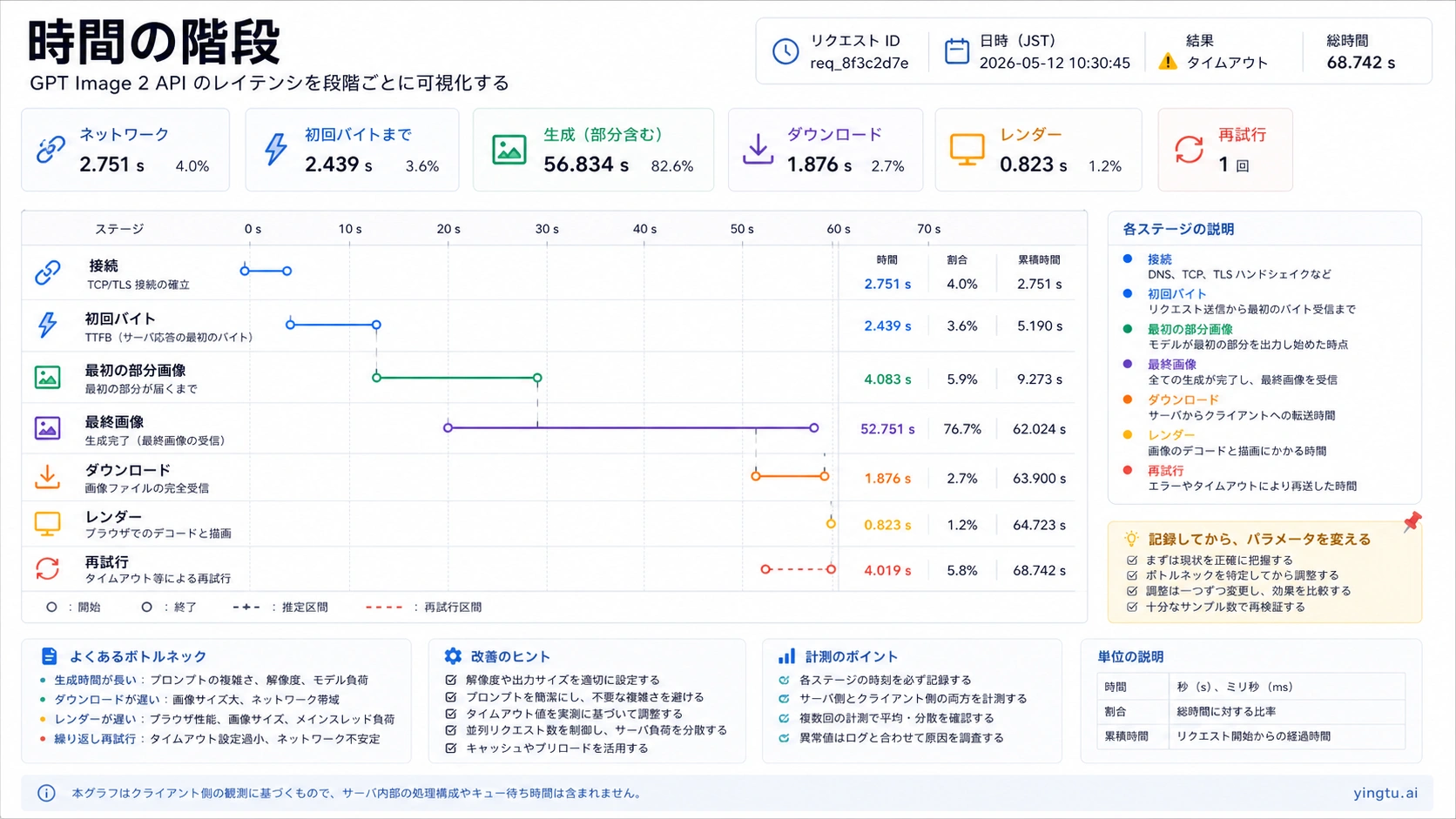Click the lightning icon in 初回バイトまで card
The image size is (1456, 819).
(275, 149)
